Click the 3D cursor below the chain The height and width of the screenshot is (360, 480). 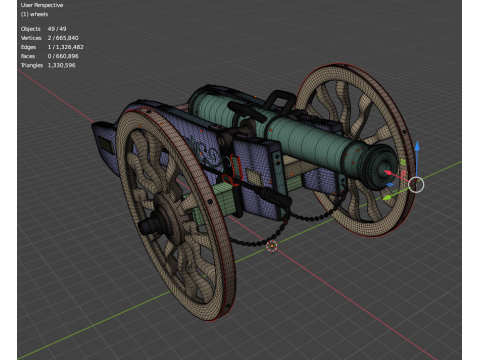pyautogui.click(x=272, y=246)
